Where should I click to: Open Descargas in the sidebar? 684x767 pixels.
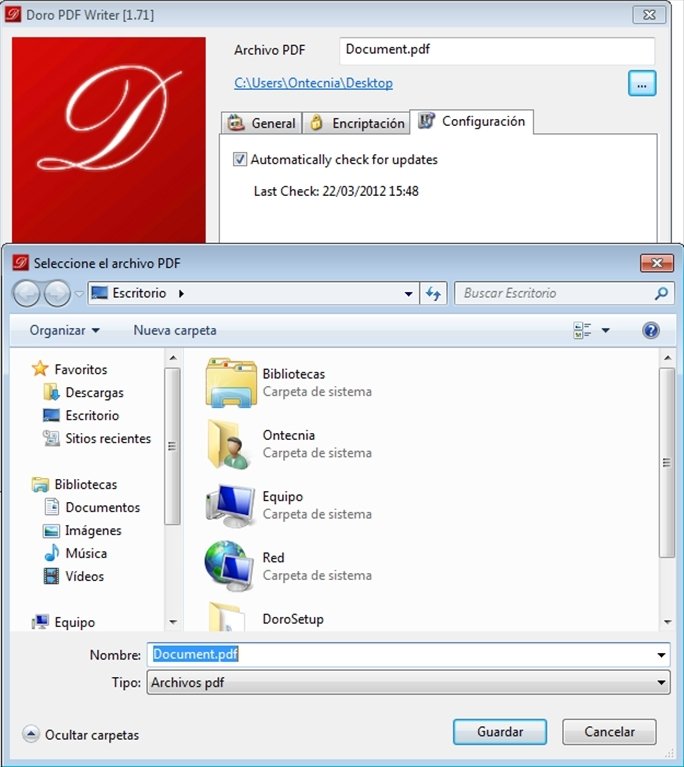[94, 392]
